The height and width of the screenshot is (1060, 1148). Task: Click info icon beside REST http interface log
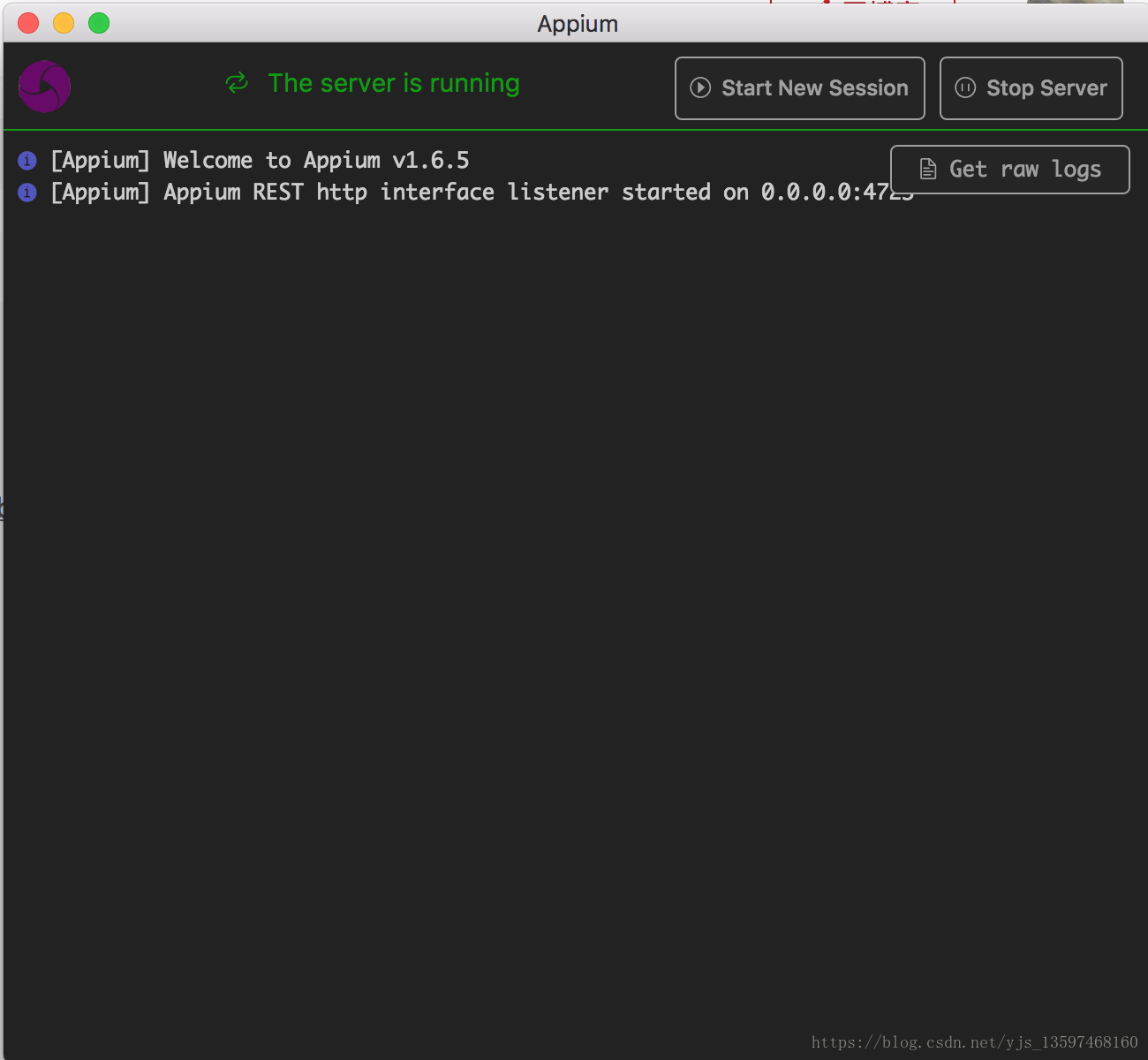[x=27, y=193]
